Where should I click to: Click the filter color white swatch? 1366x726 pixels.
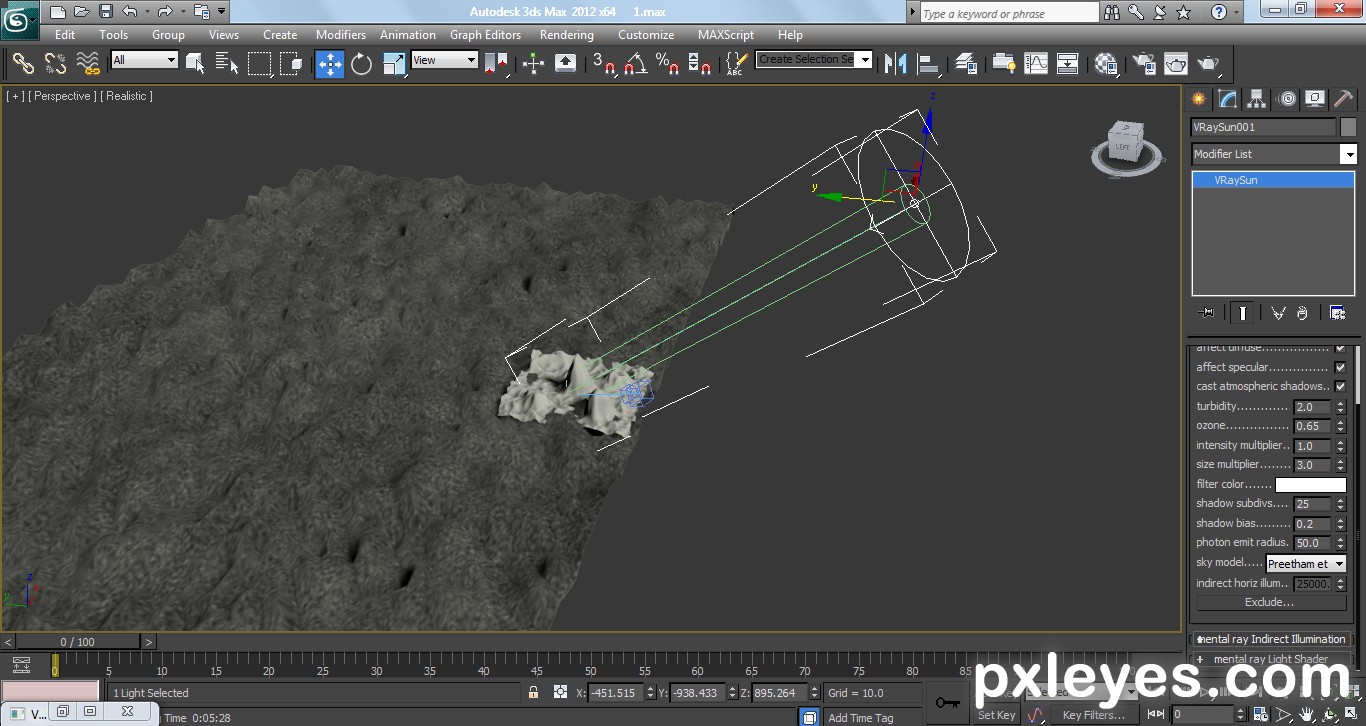[1310, 485]
